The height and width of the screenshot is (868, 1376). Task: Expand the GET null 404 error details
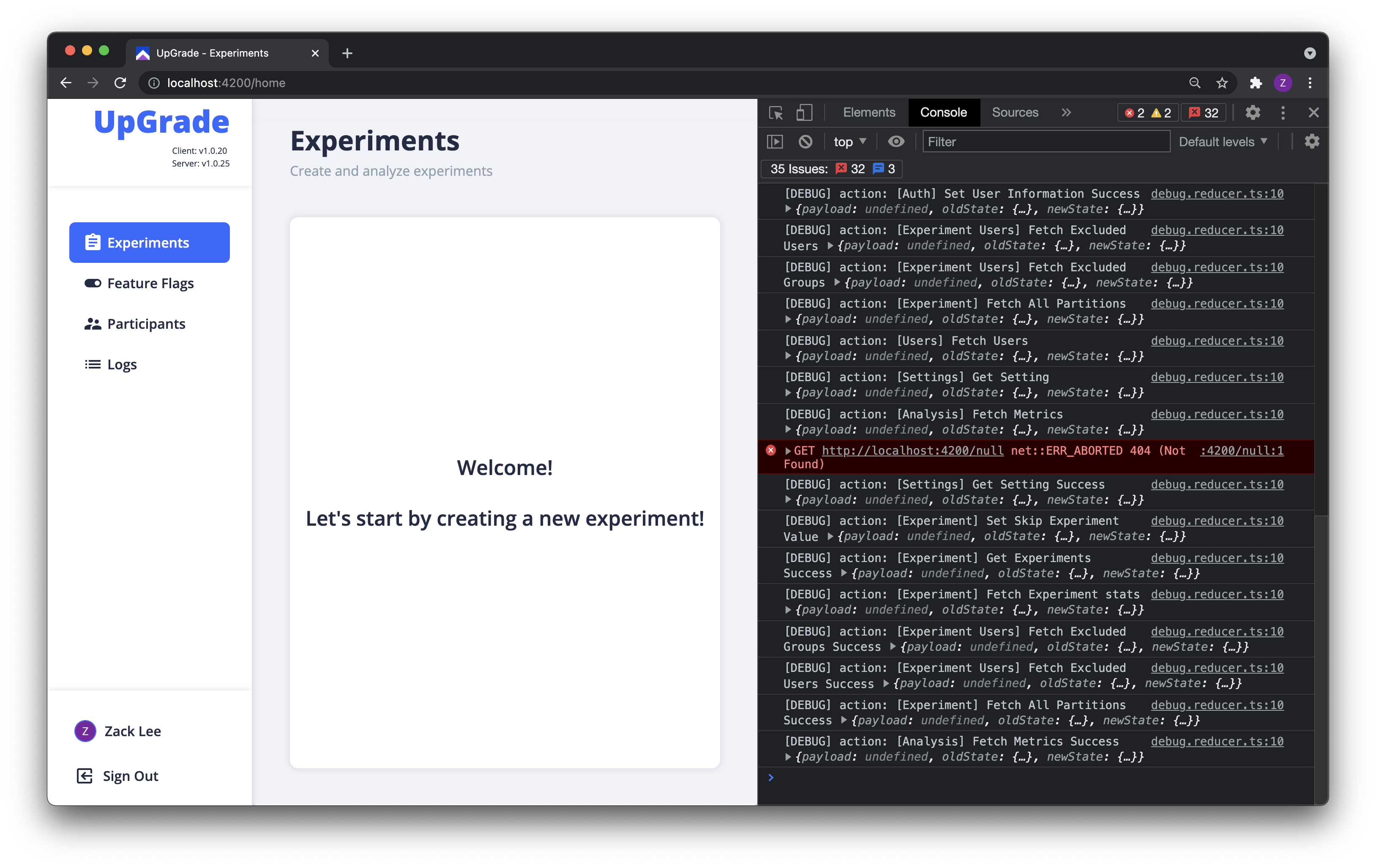point(789,451)
